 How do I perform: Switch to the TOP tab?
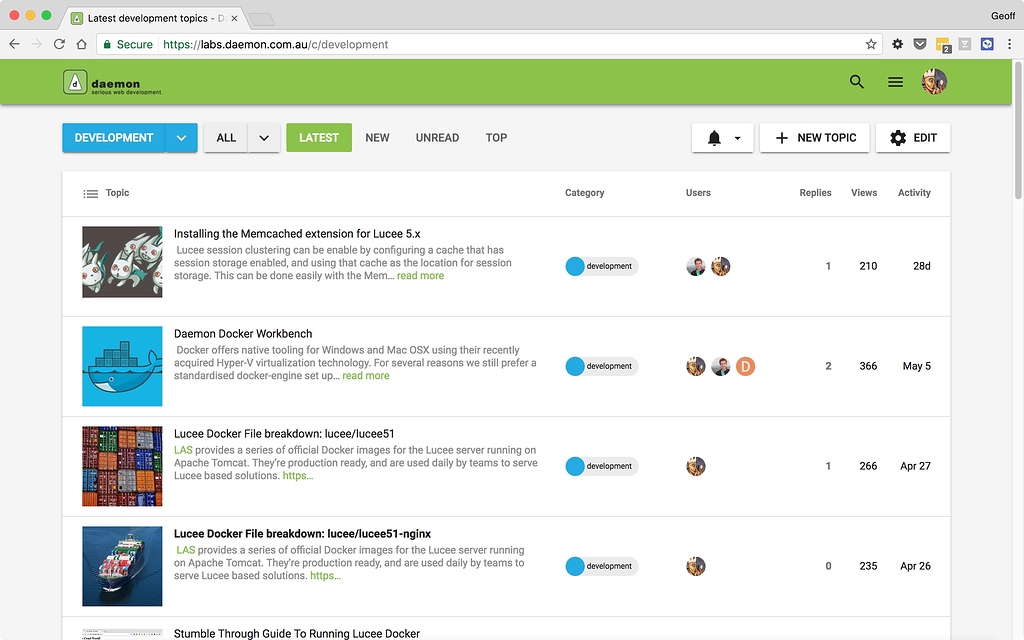[x=496, y=138]
